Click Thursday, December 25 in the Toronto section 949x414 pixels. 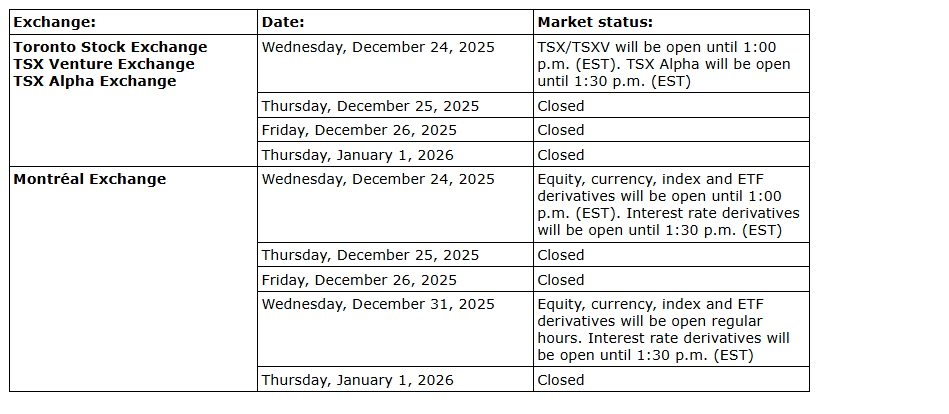[369, 106]
